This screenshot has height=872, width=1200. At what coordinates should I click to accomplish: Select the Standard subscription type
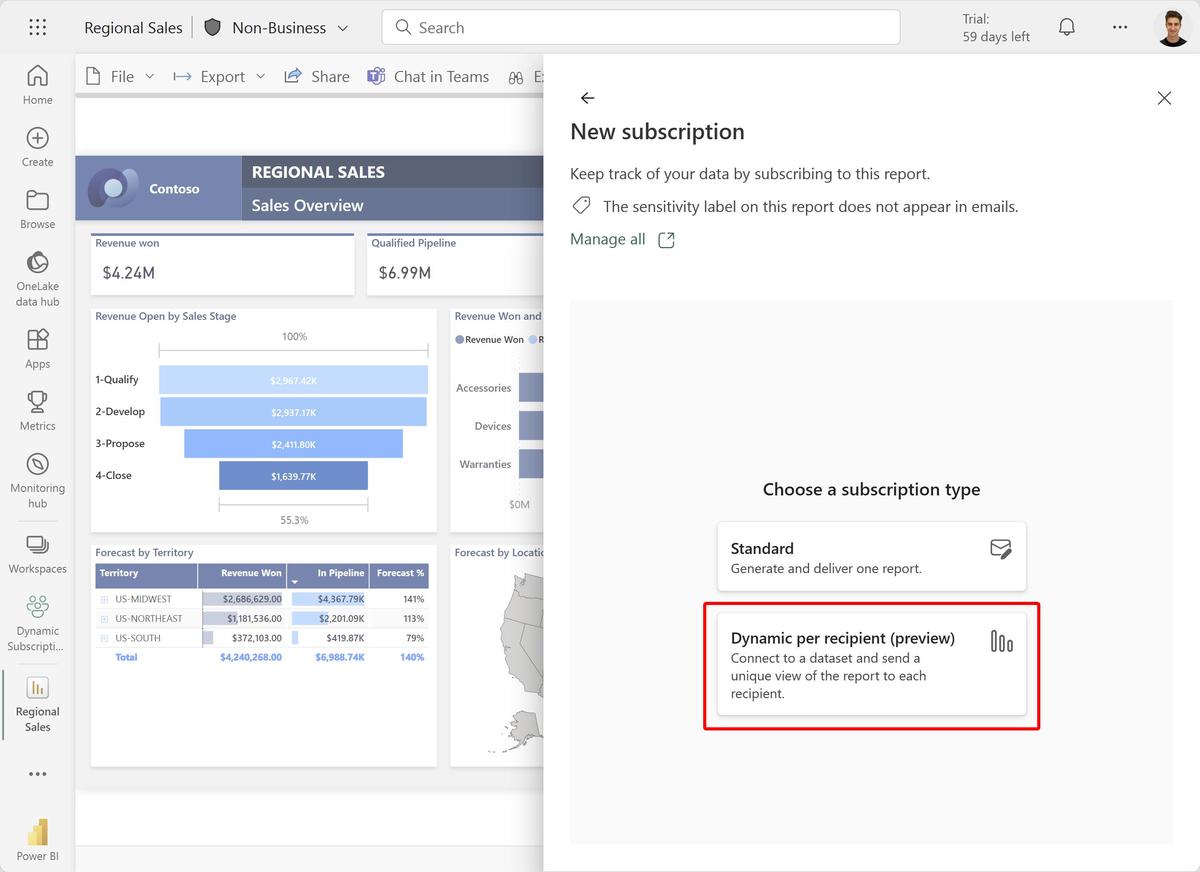871,557
